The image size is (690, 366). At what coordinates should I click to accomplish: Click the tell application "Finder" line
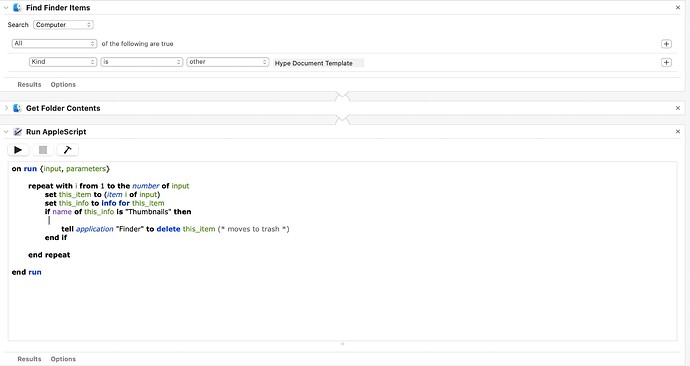click(x=175, y=229)
